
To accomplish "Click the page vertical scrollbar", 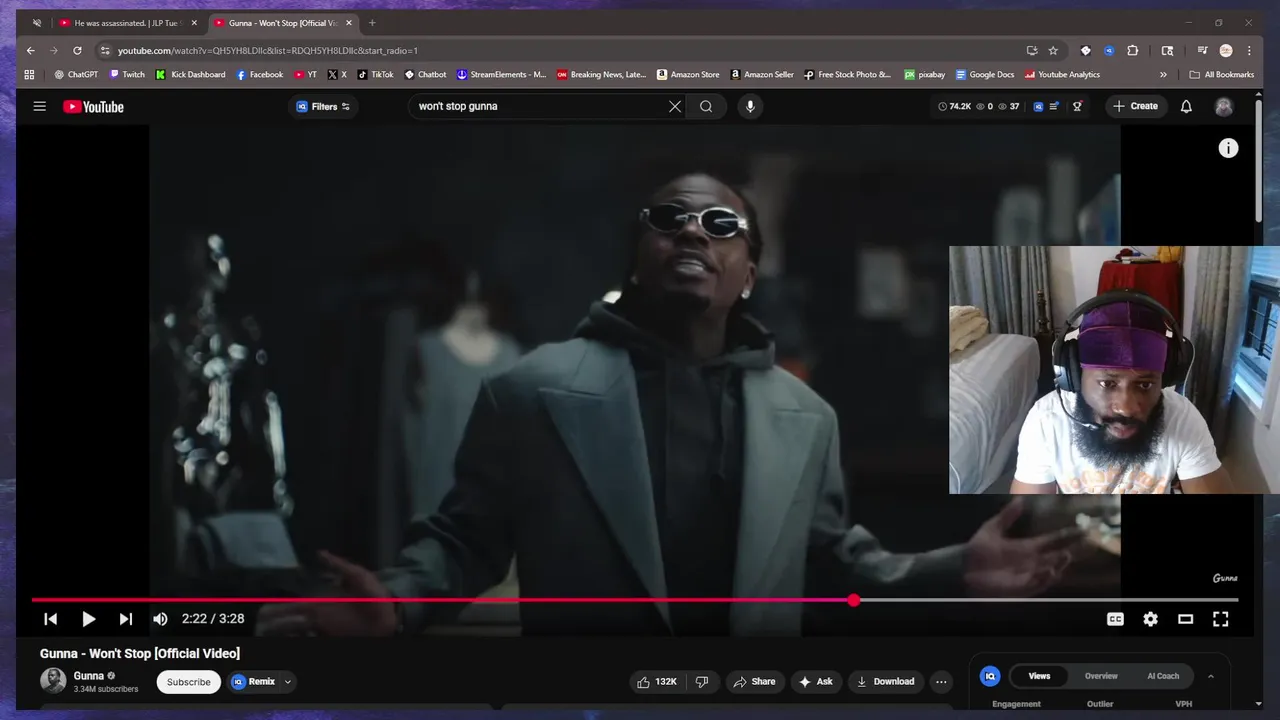I will click(x=1258, y=160).
